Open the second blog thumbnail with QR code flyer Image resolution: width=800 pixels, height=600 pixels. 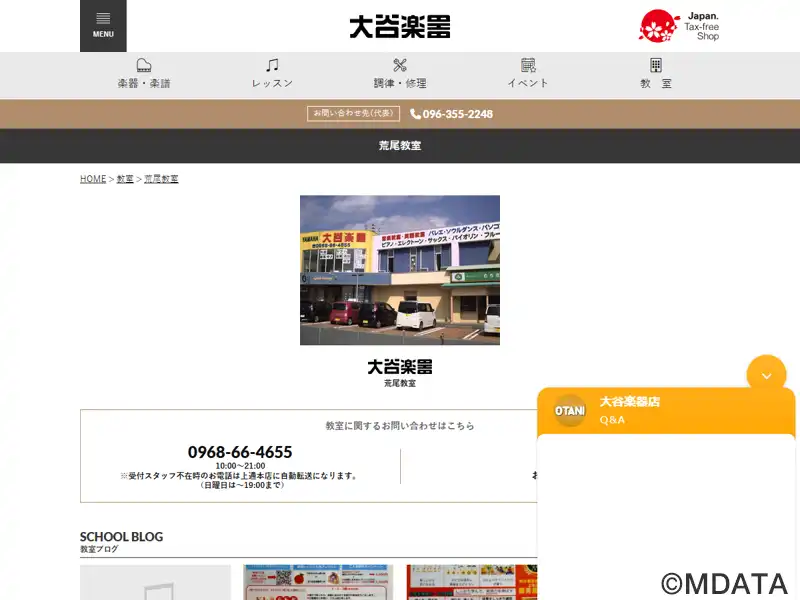coord(318,582)
